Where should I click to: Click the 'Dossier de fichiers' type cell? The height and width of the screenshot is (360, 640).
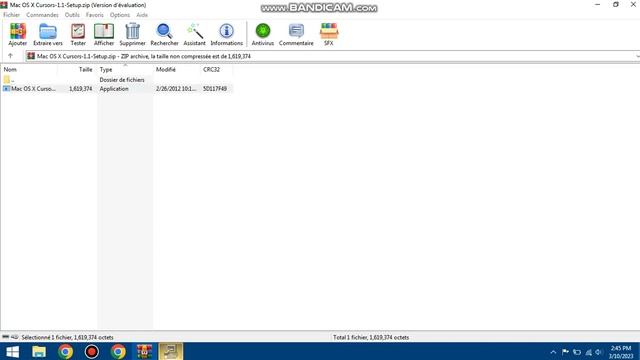(x=122, y=80)
